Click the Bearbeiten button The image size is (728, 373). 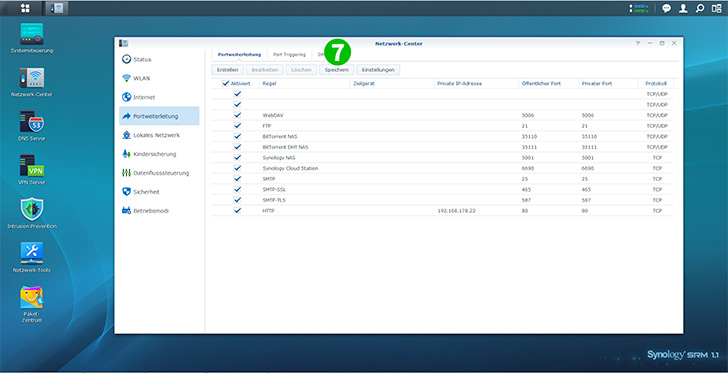pos(265,70)
